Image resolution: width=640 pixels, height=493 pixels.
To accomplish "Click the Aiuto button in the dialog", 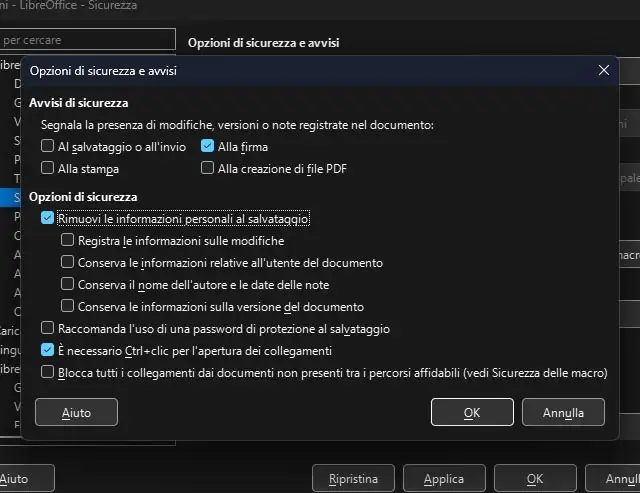I will coord(76,411).
